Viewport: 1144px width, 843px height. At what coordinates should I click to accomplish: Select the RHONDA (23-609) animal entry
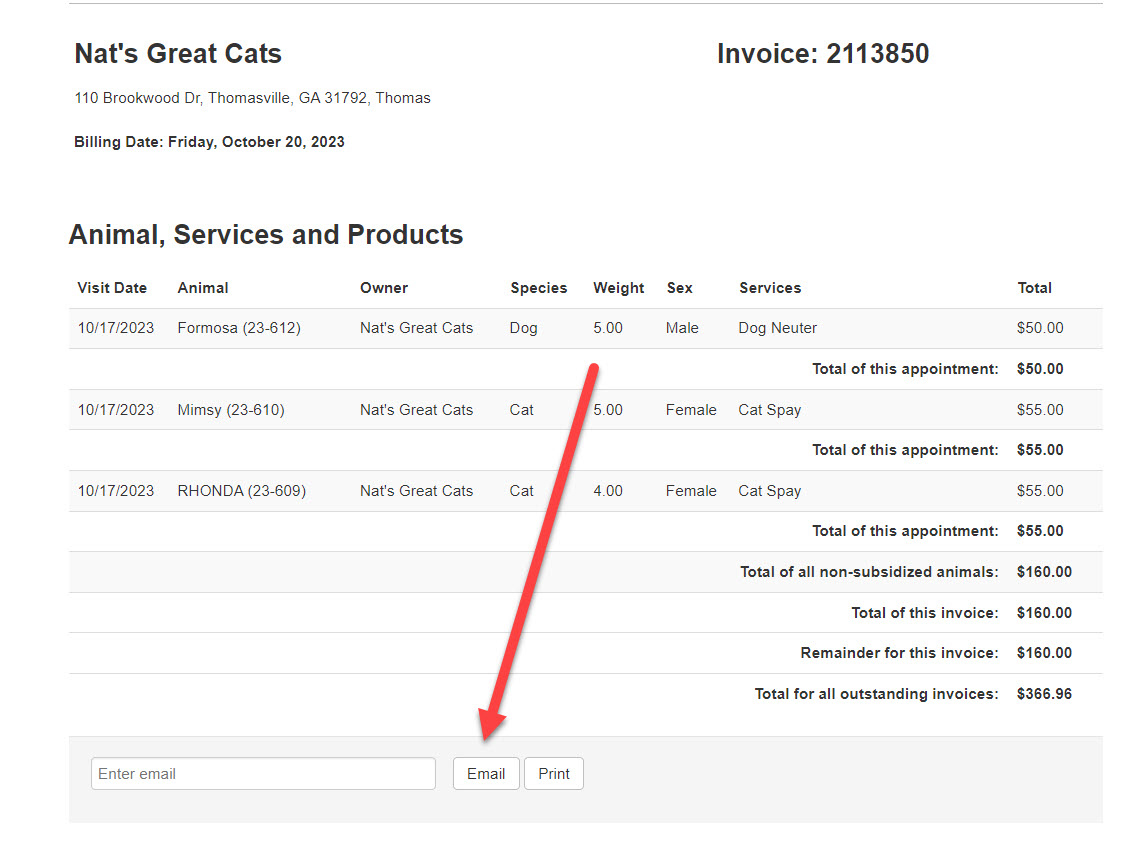242,491
